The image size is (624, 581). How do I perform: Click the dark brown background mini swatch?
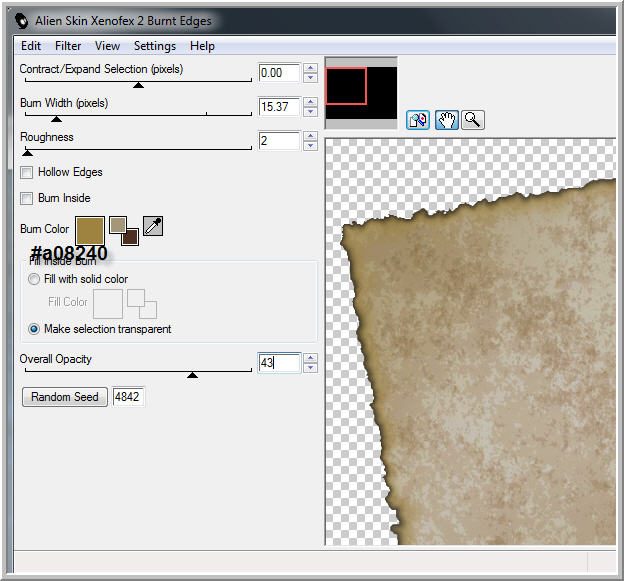pos(130,237)
